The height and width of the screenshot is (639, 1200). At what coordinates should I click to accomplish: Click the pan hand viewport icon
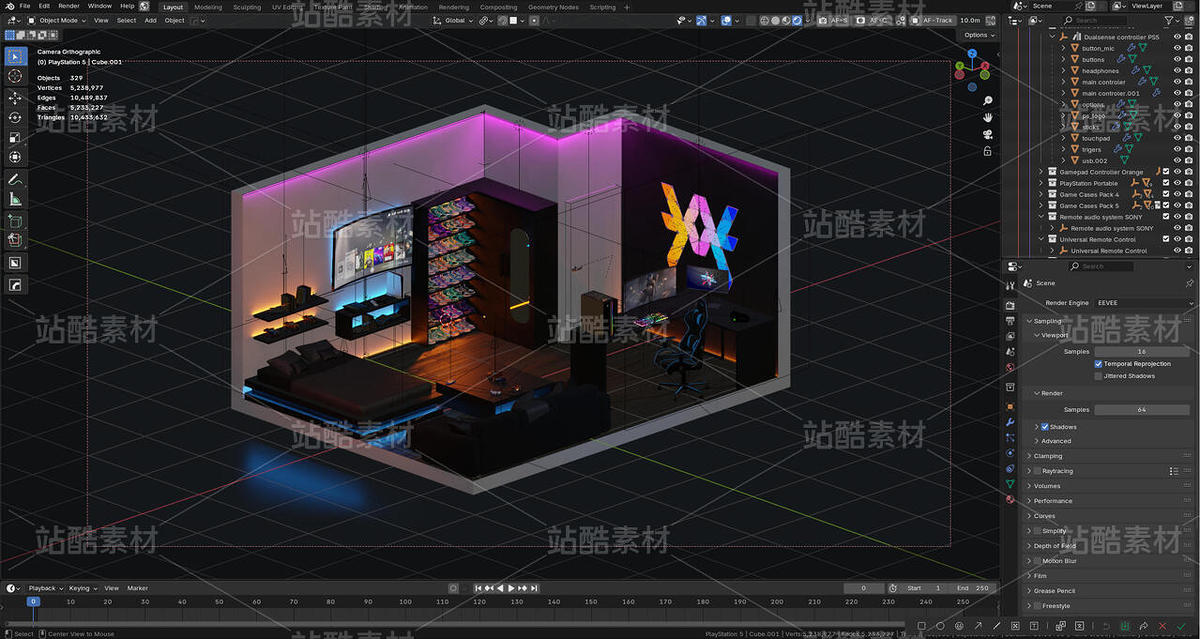pyautogui.click(x=987, y=117)
